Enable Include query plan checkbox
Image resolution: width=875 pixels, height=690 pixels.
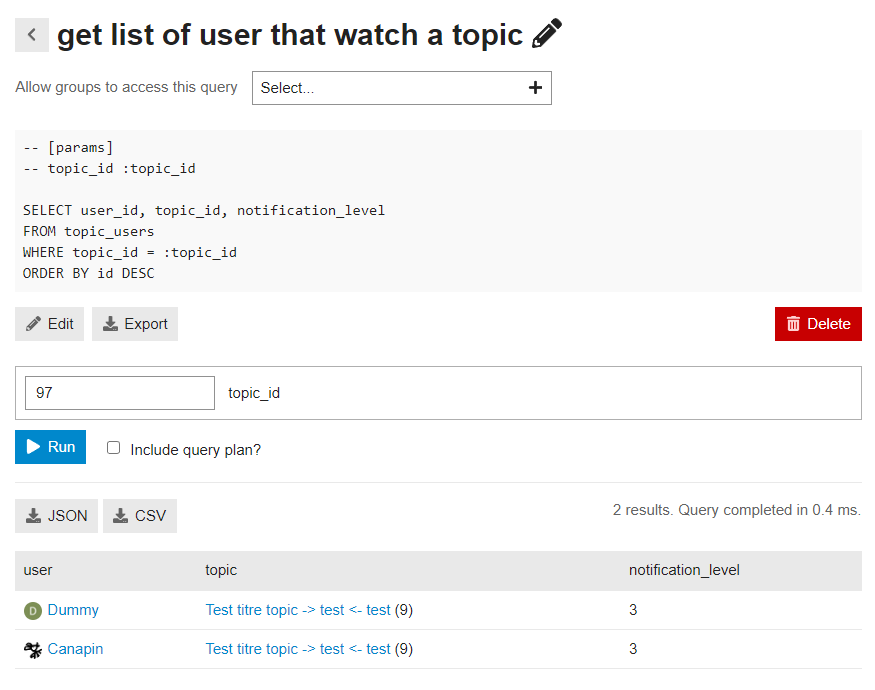coord(113,448)
